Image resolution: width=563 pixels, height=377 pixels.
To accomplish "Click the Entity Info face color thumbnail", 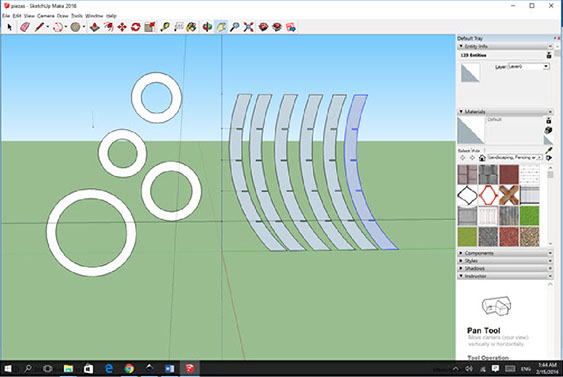I will (x=470, y=73).
